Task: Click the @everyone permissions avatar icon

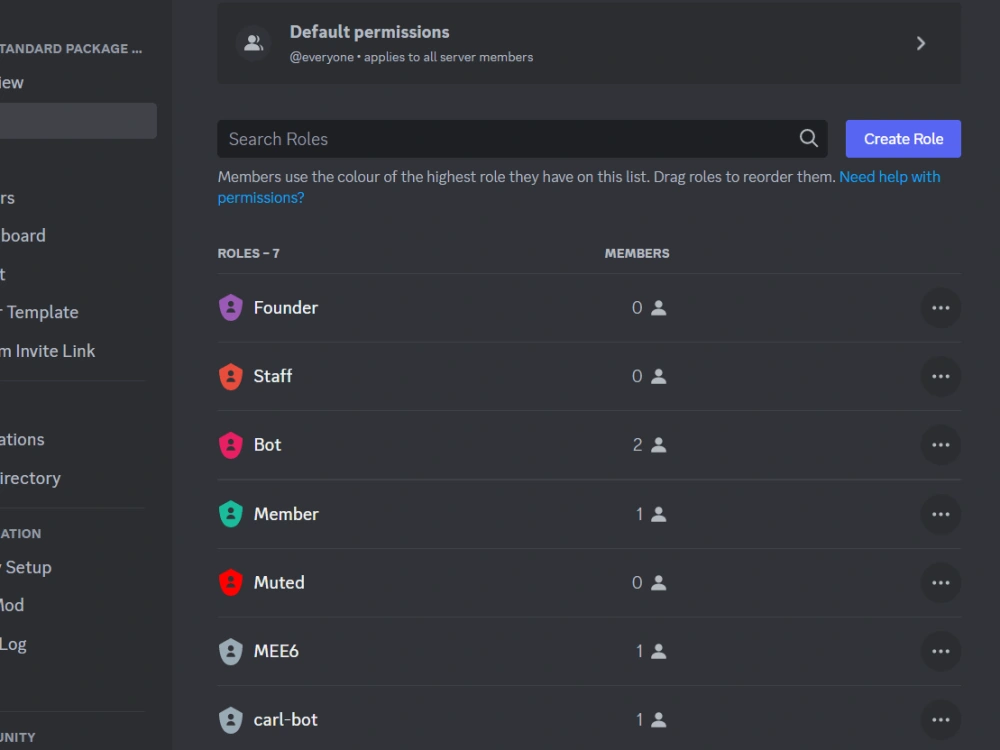Action: (x=253, y=42)
